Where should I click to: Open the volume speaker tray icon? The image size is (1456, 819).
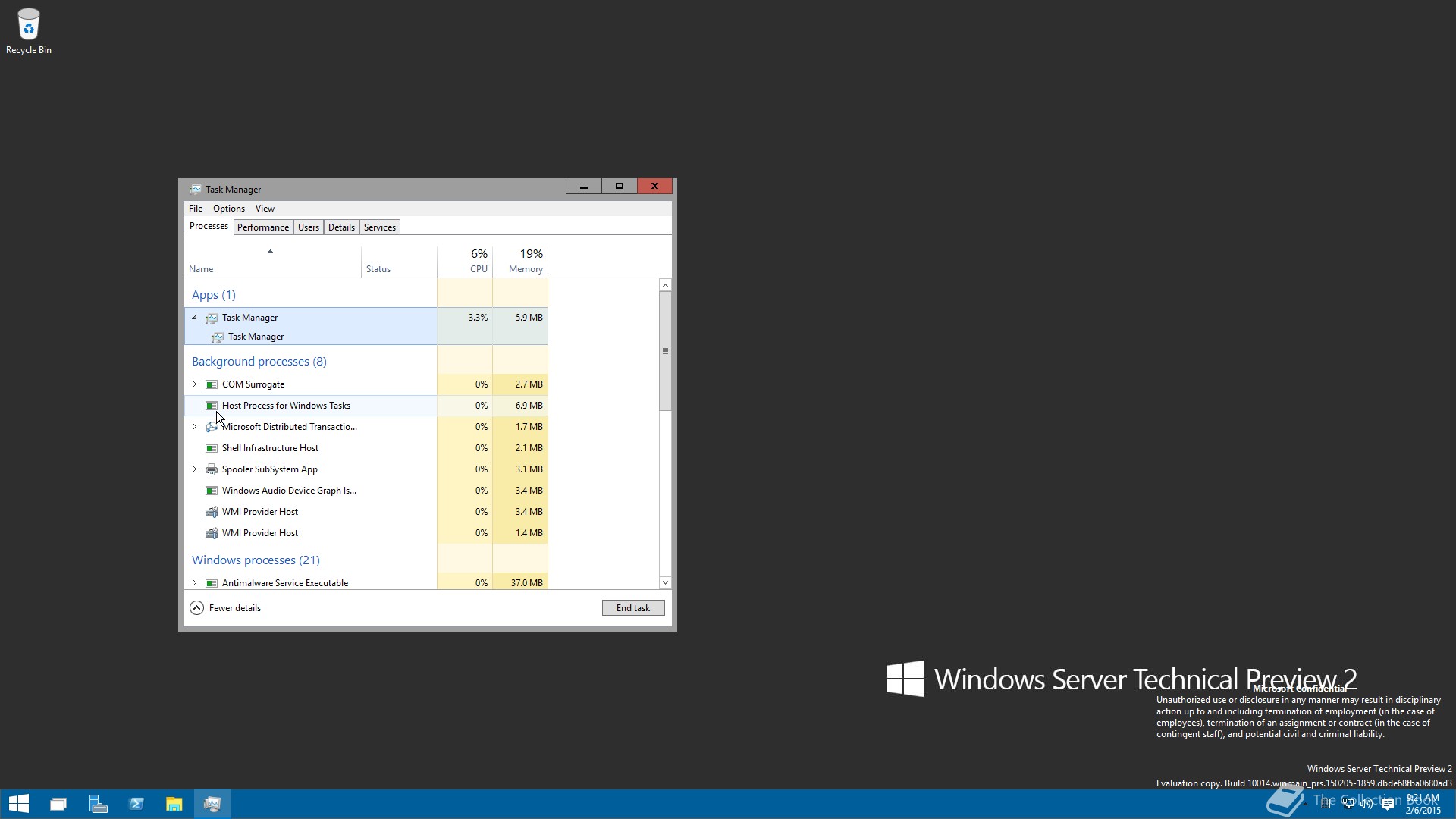pos(1367,804)
